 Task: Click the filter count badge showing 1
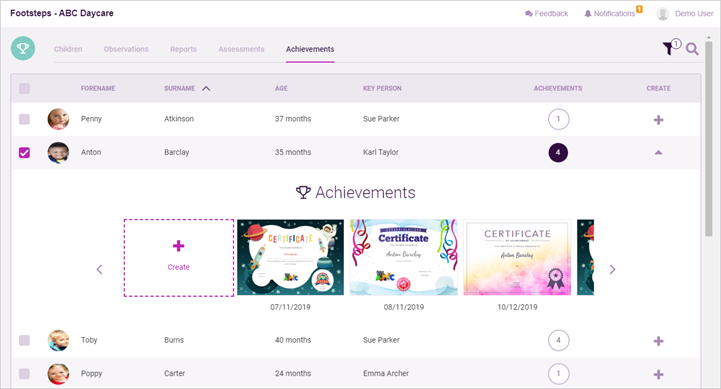(x=676, y=44)
